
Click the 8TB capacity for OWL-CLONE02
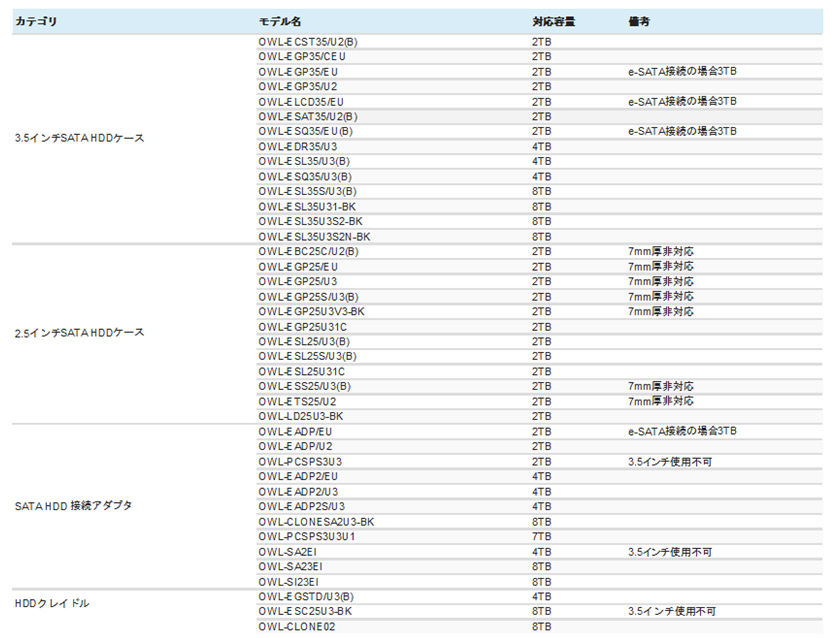(x=542, y=627)
